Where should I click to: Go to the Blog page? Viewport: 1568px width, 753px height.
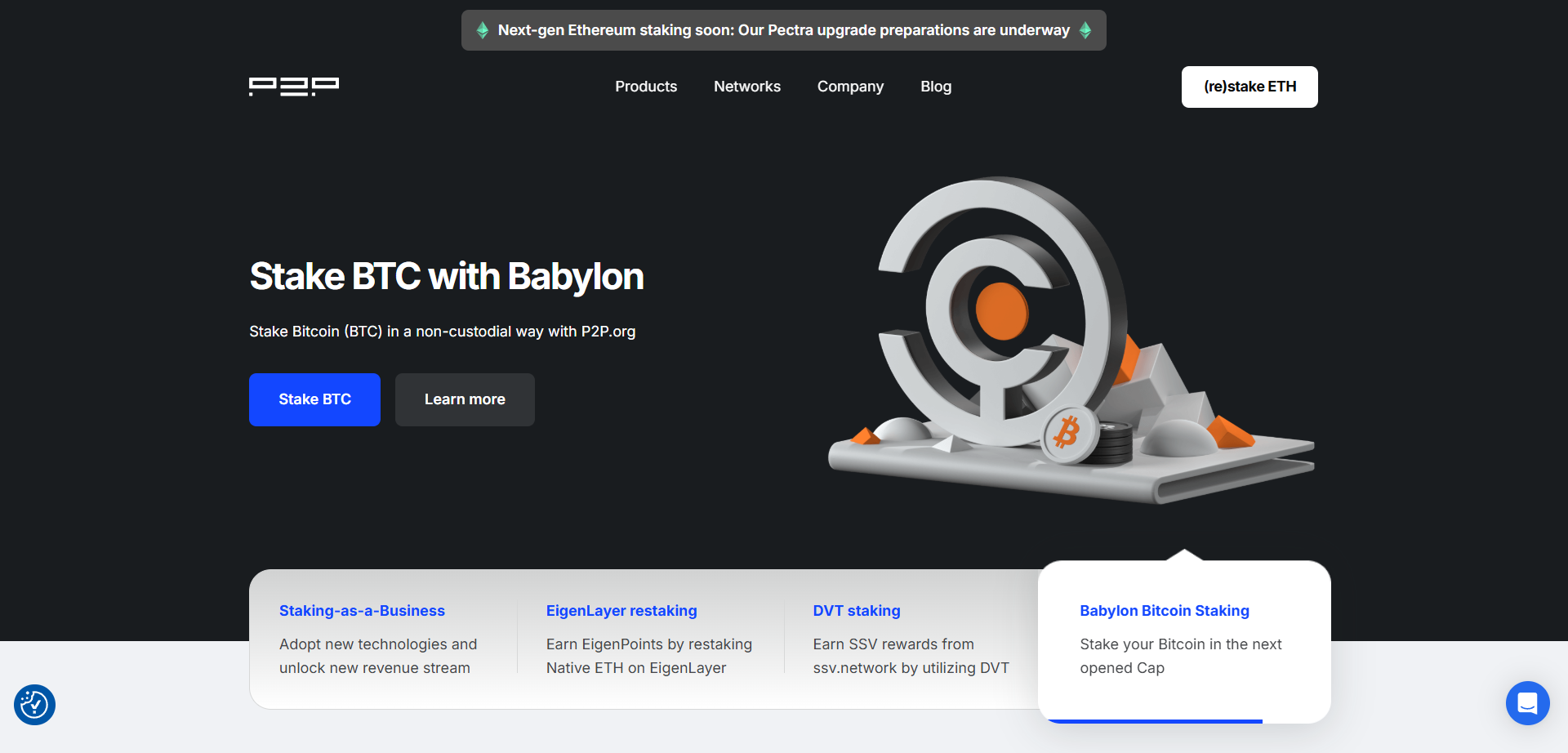[x=936, y=87]
